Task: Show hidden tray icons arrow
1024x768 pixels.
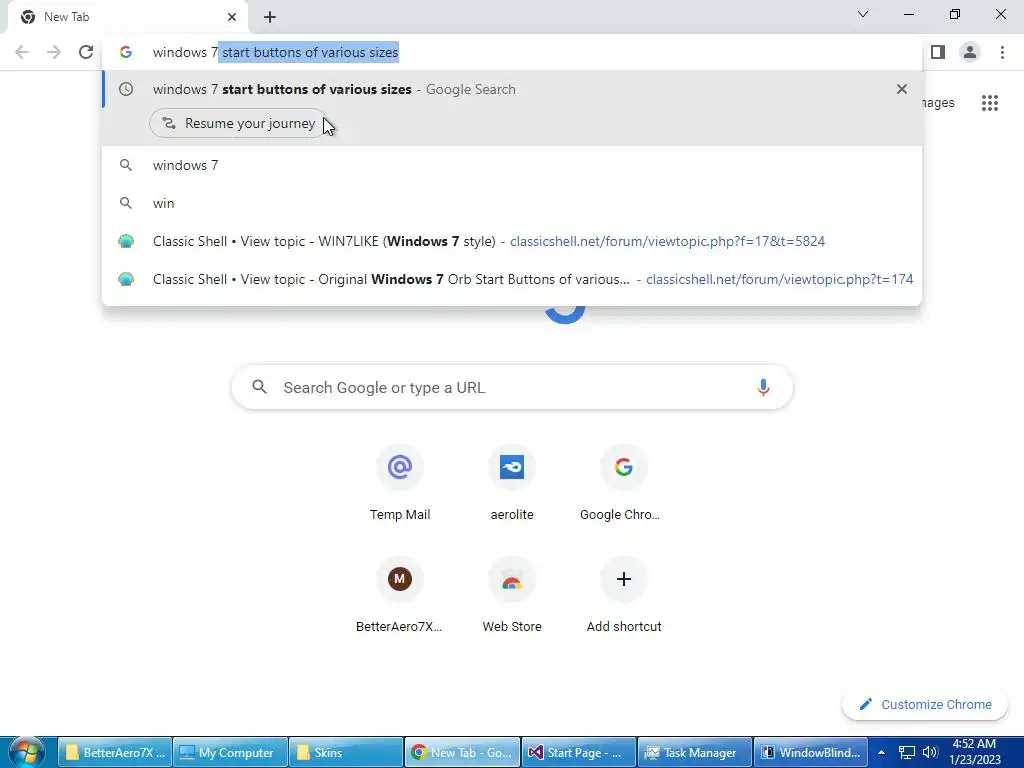Action: click(x=881, y=752)
